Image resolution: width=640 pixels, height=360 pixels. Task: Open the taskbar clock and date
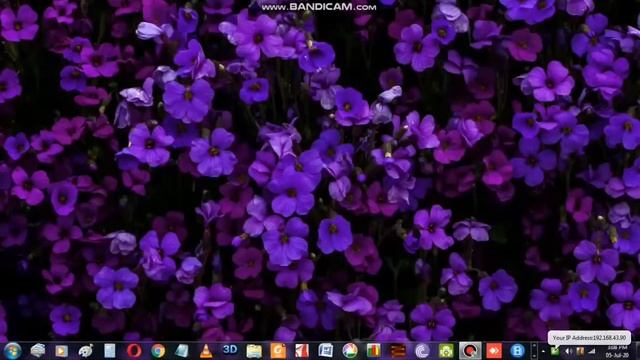click(617, 351)
